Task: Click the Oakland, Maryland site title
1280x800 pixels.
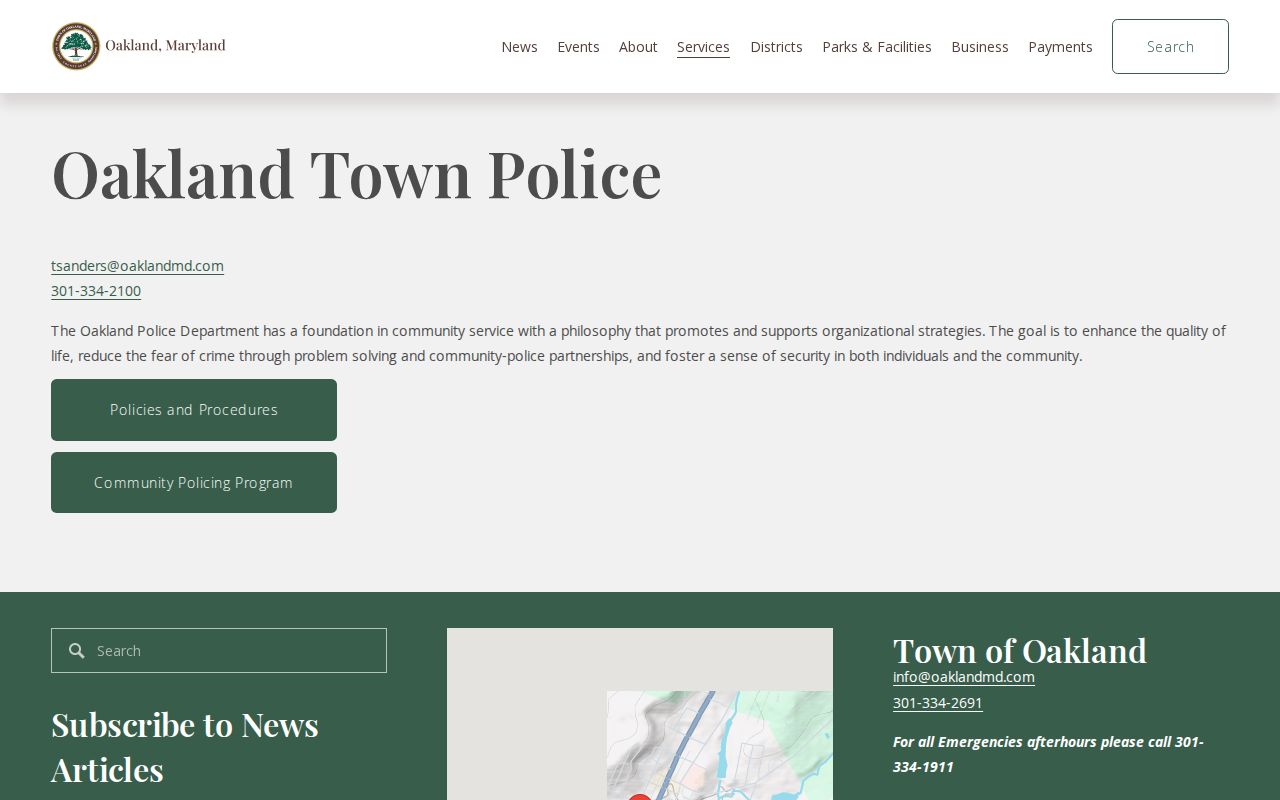Action: 165,45
